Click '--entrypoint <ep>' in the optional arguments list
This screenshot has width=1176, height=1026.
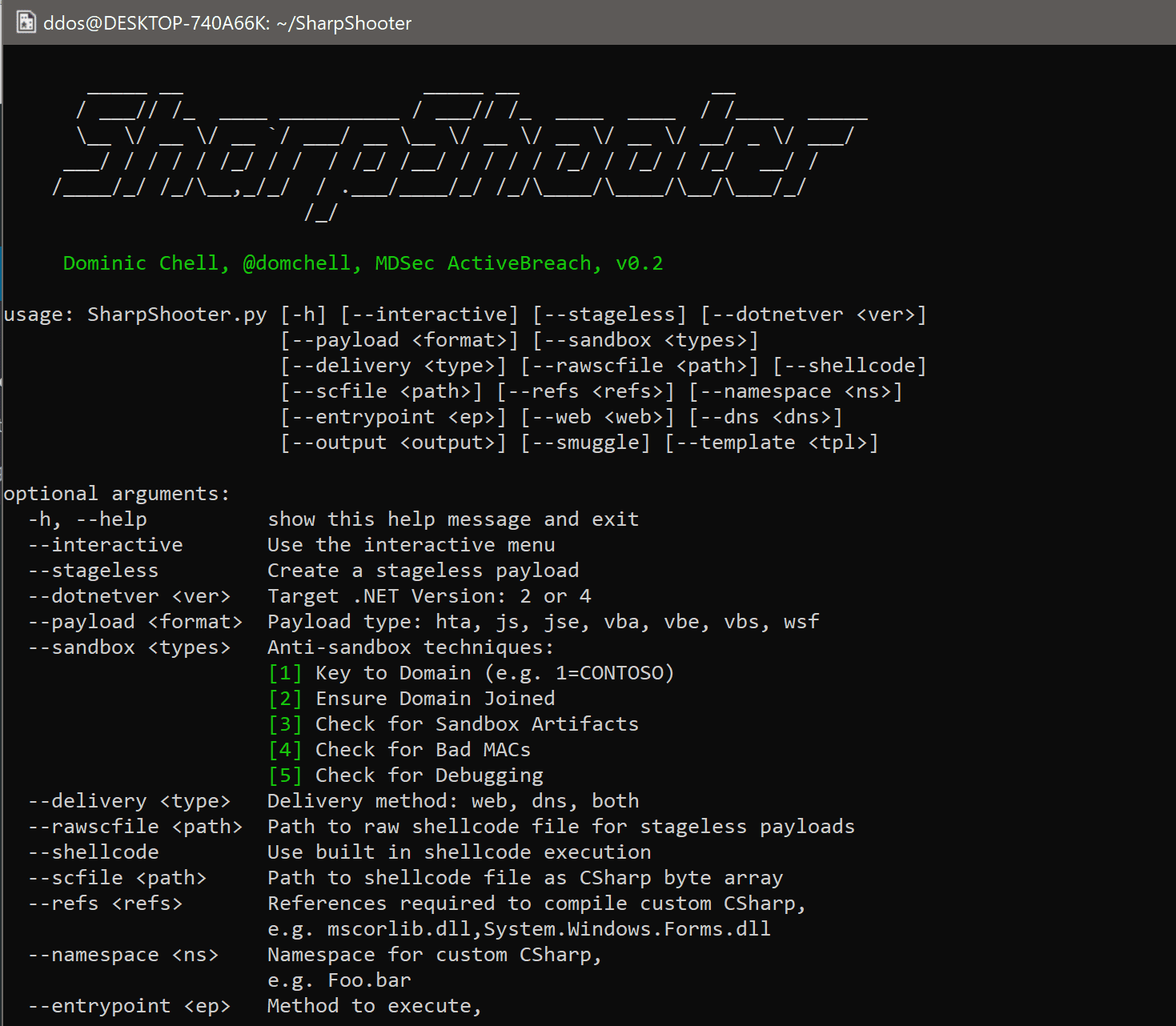[130, 1006]
